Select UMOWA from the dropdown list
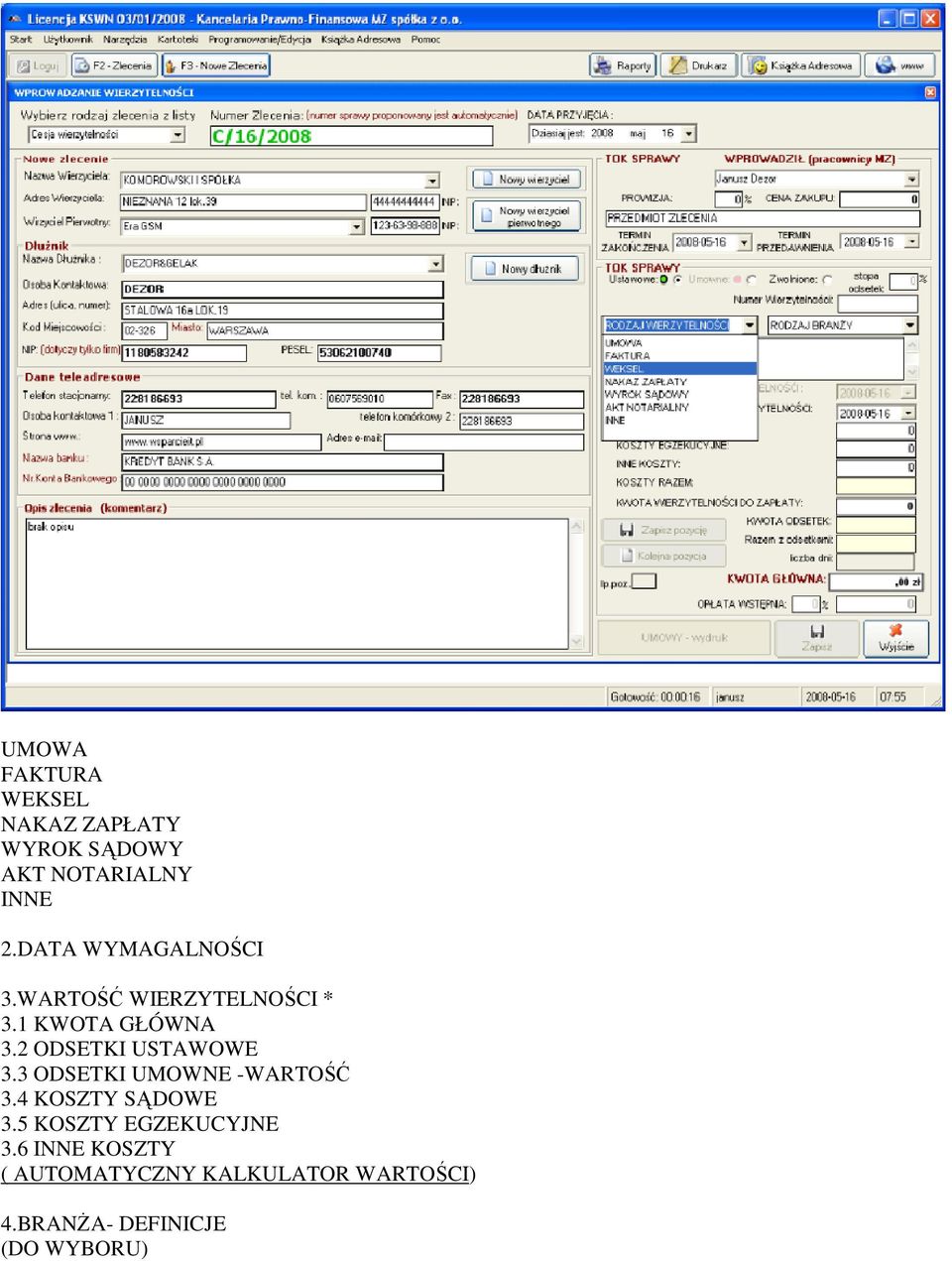Screen dimensions: 952x1261 point(680,343)
